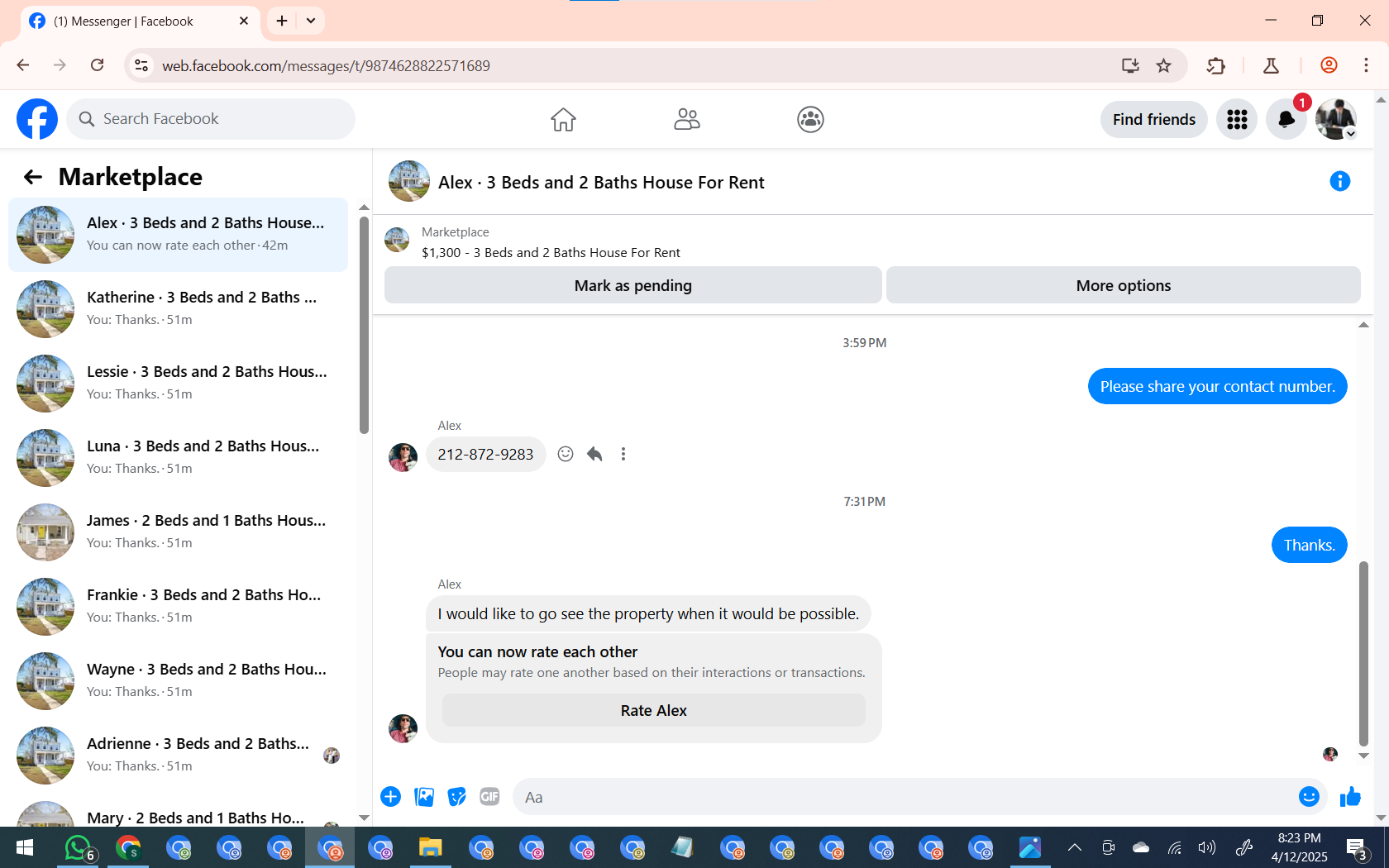The width and height of the screenshot is (1389, 868).
Task: Open the GIF picker
Action: 489,797
